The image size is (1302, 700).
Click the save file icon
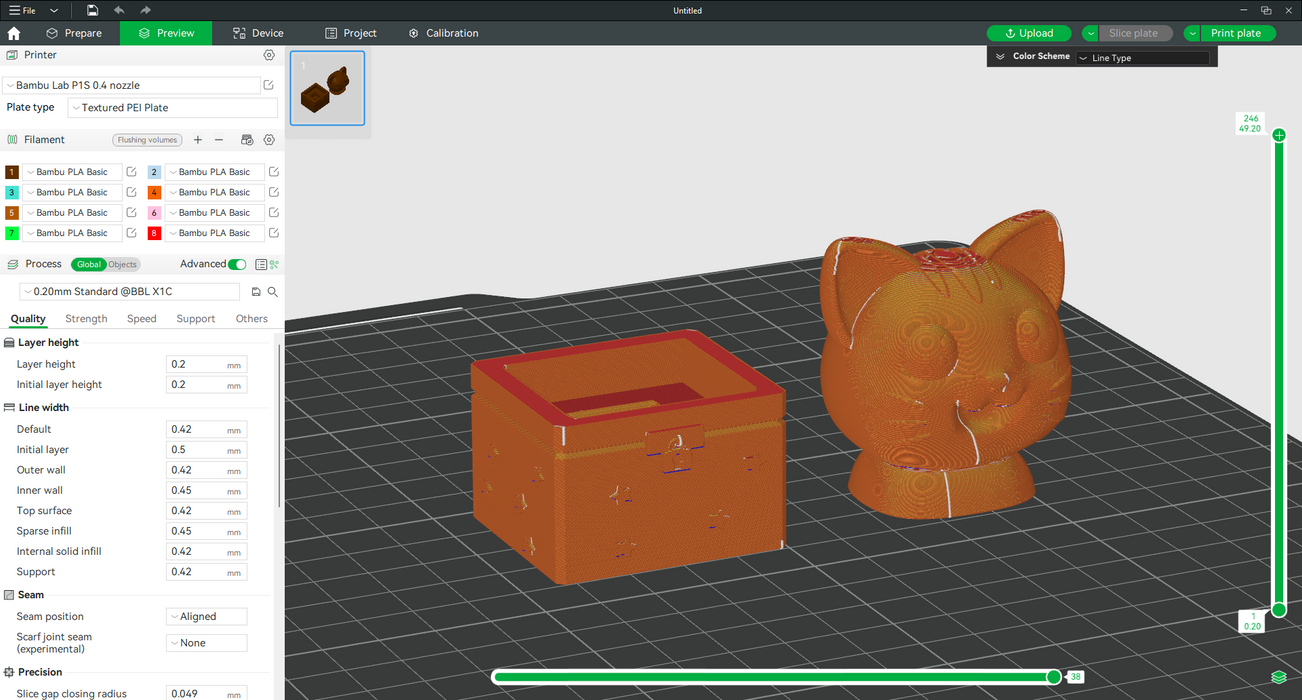pyautogui.click(x=92, y=10)
